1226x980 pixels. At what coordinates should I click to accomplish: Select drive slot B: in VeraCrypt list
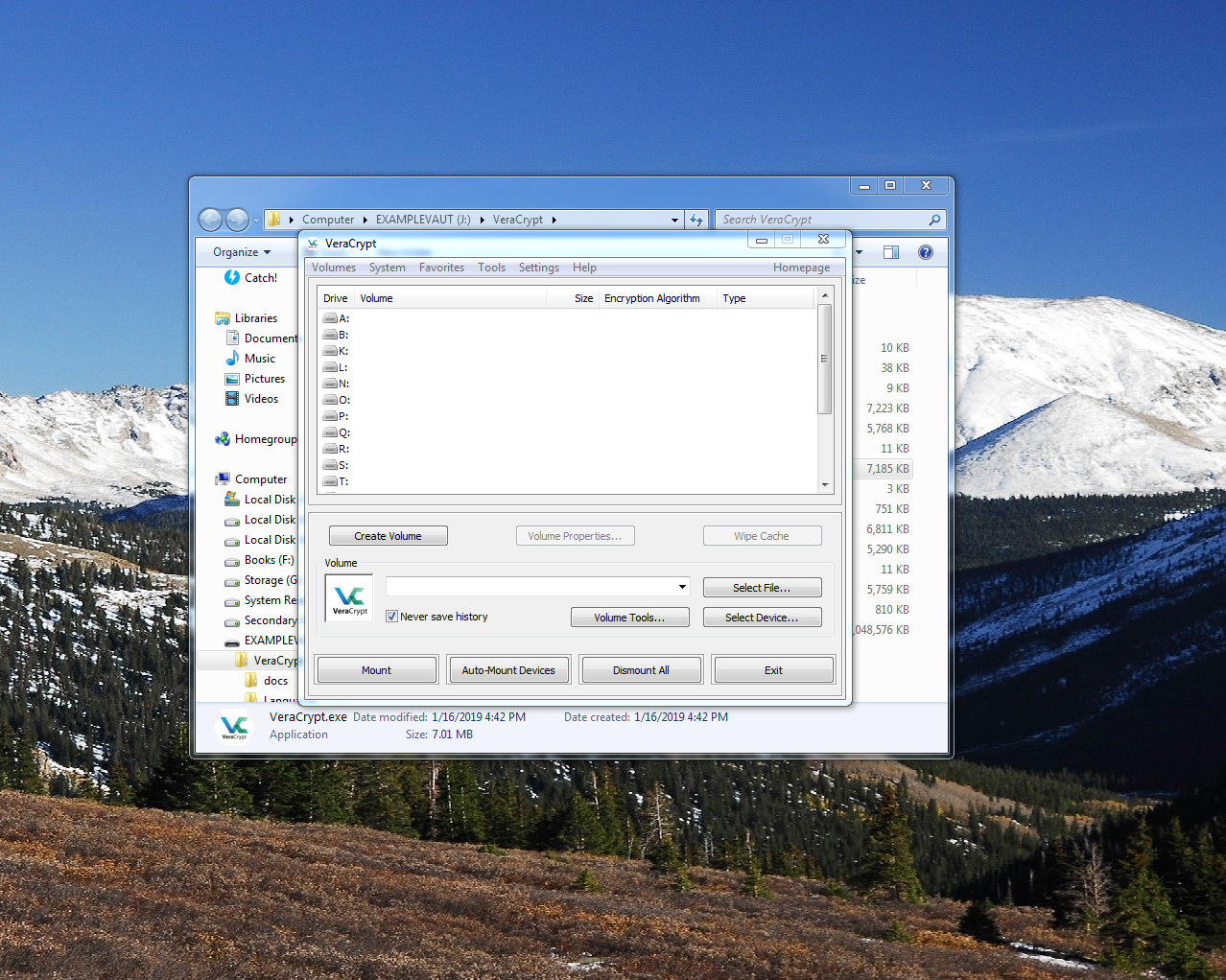click(337, 335)
